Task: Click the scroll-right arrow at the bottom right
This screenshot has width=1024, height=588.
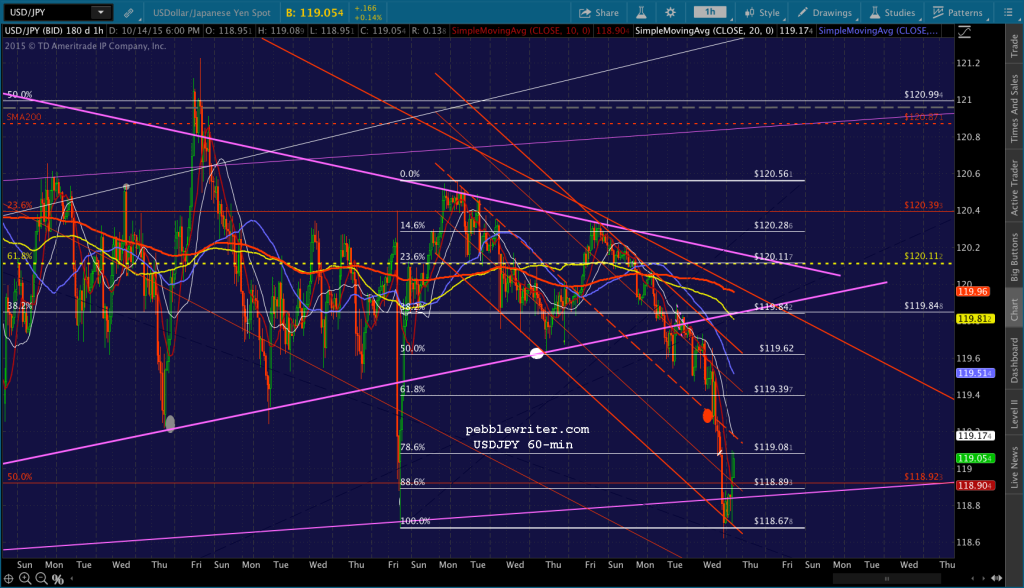Action: 984,579
